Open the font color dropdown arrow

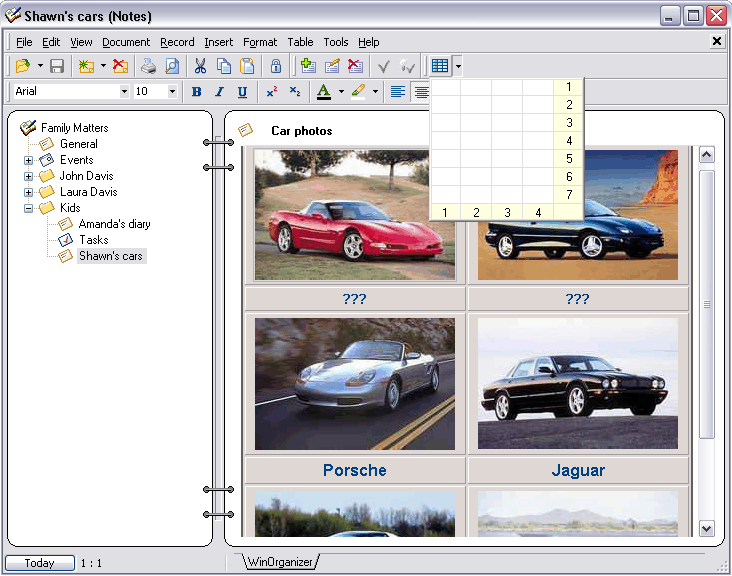point(341,92)
